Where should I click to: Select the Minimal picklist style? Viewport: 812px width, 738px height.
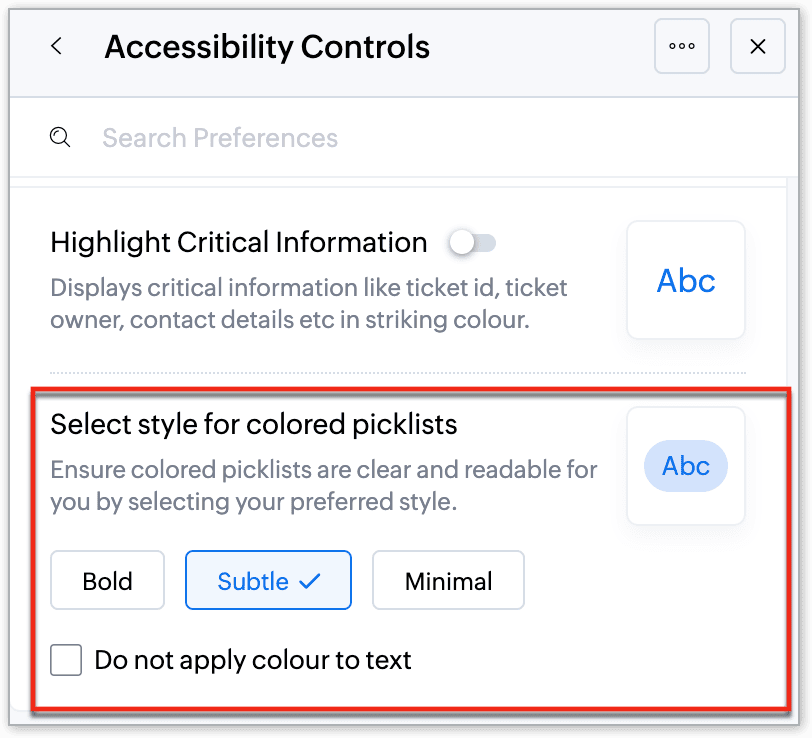click(x=448, y=581)
